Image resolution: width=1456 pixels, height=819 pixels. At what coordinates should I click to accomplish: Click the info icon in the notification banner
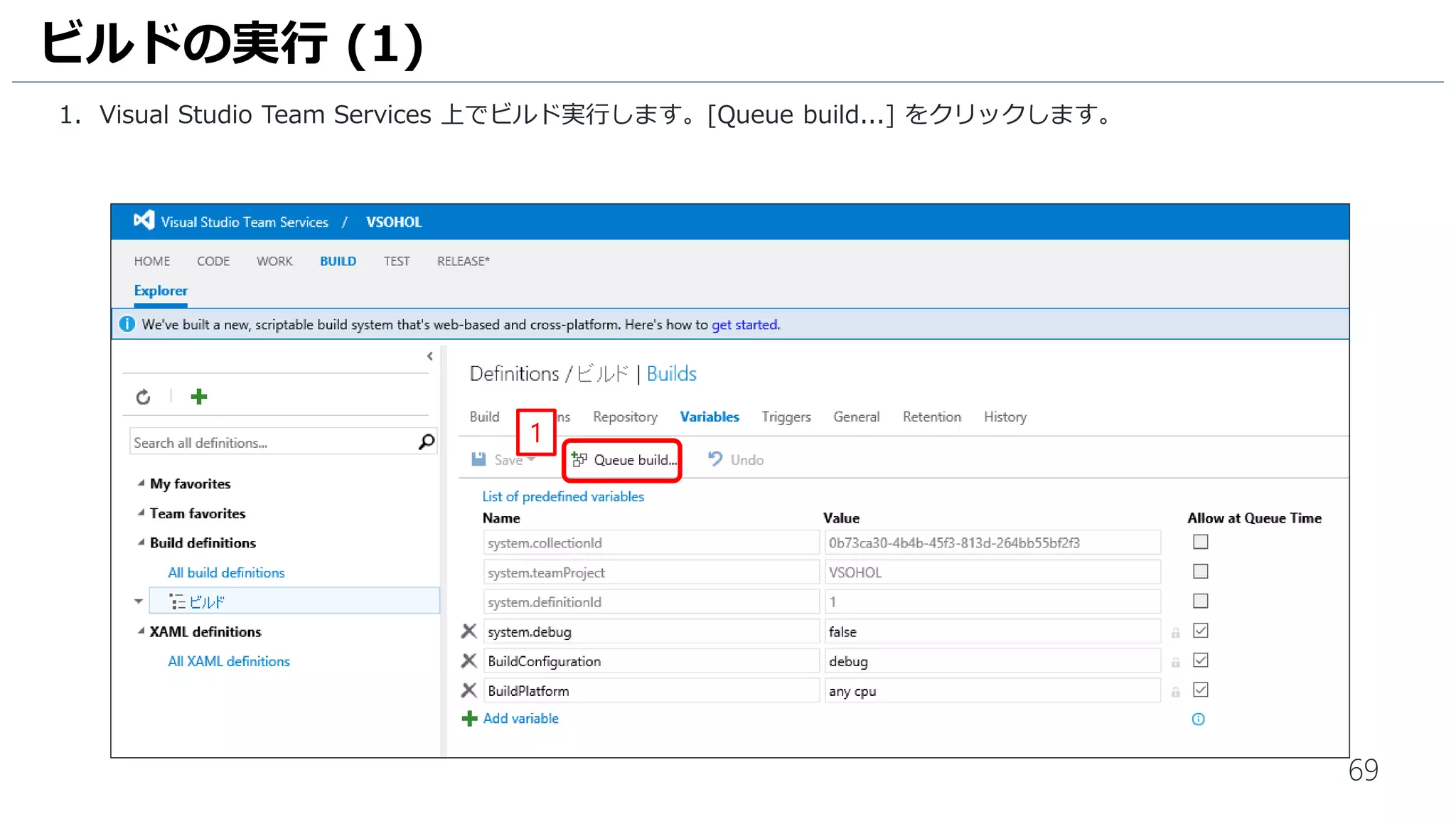[x=127, y=324]
